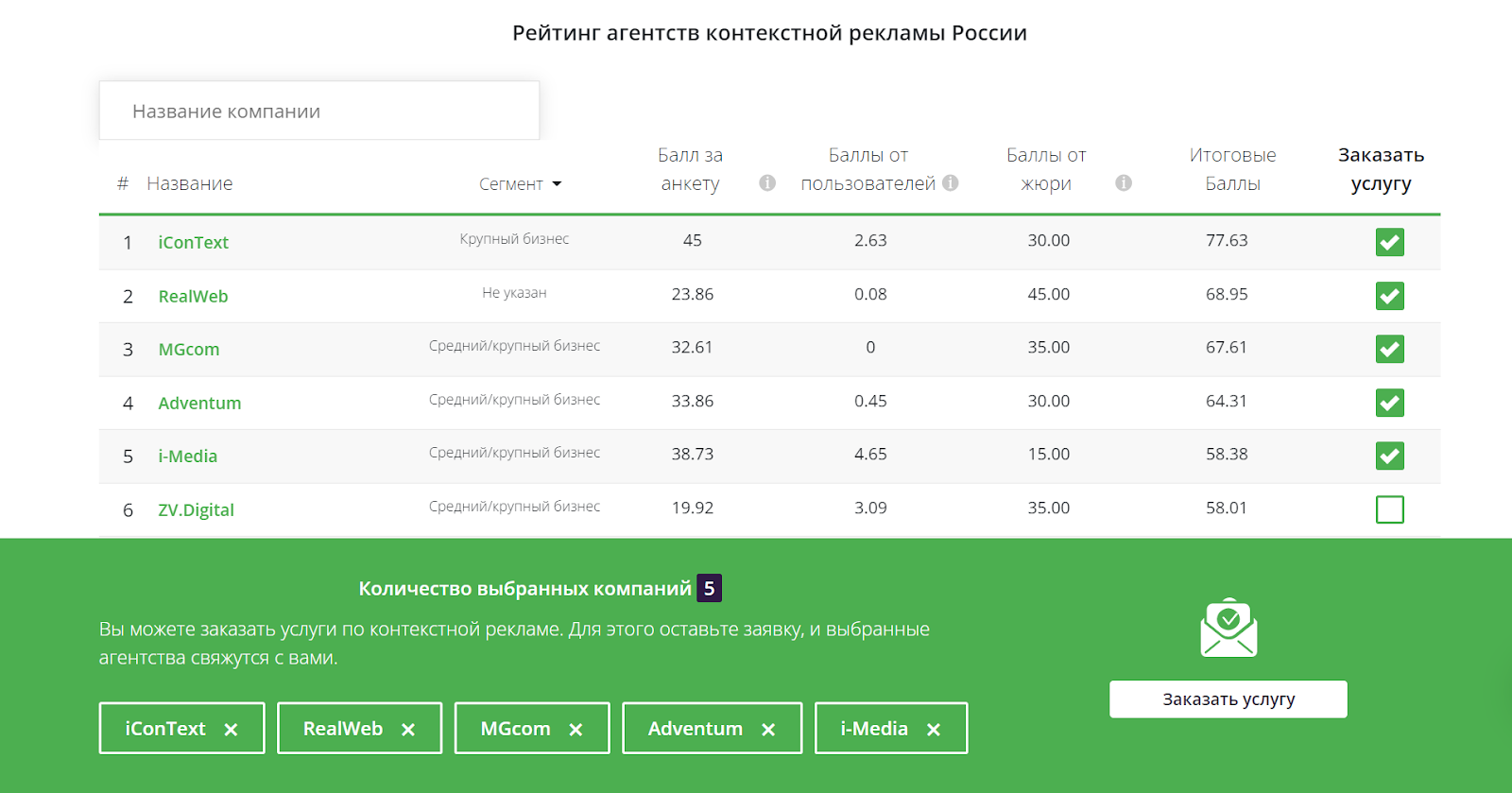Open the i-Media agency link

187,457
